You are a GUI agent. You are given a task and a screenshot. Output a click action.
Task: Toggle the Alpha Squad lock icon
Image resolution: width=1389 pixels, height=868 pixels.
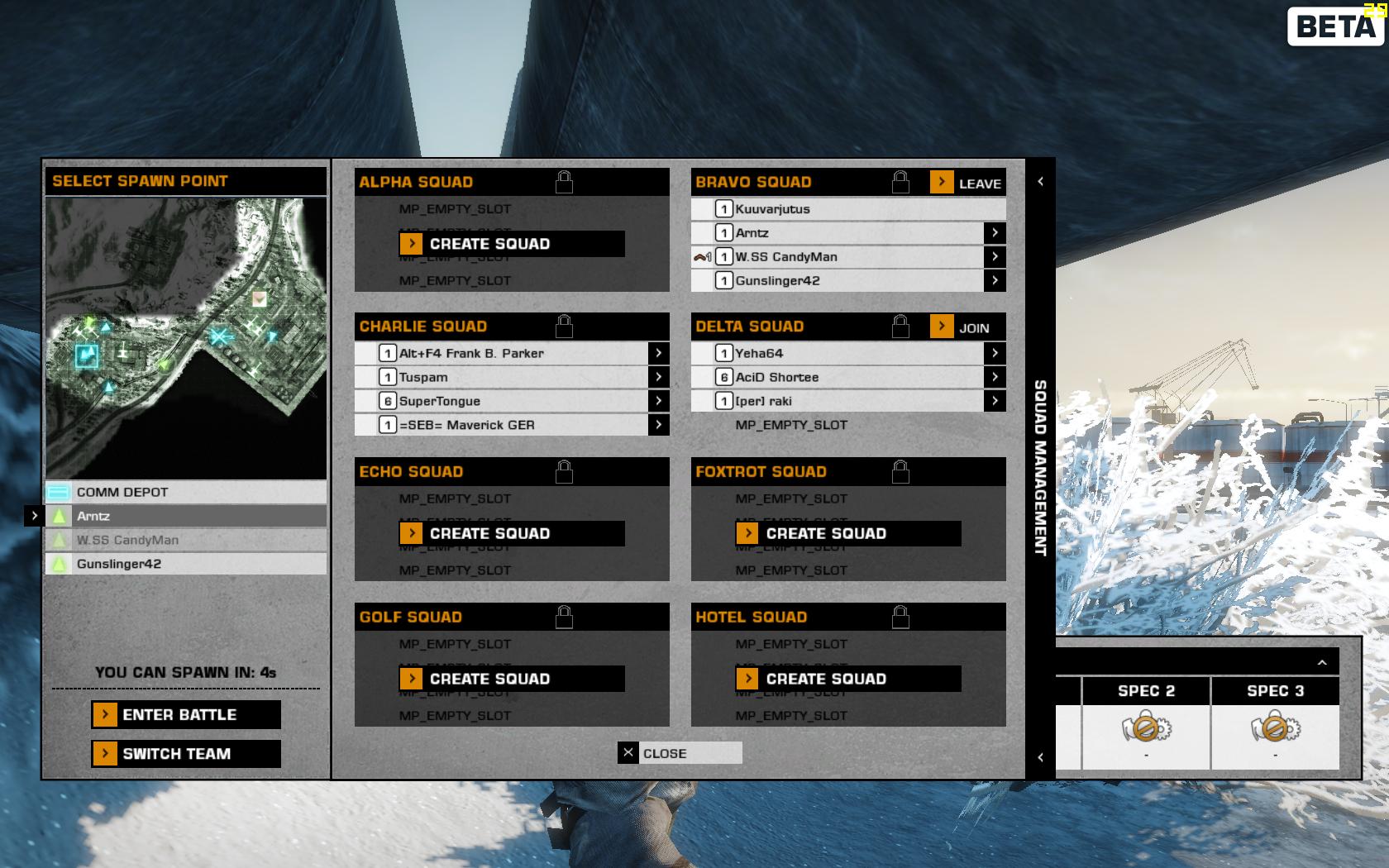(564, 182)
